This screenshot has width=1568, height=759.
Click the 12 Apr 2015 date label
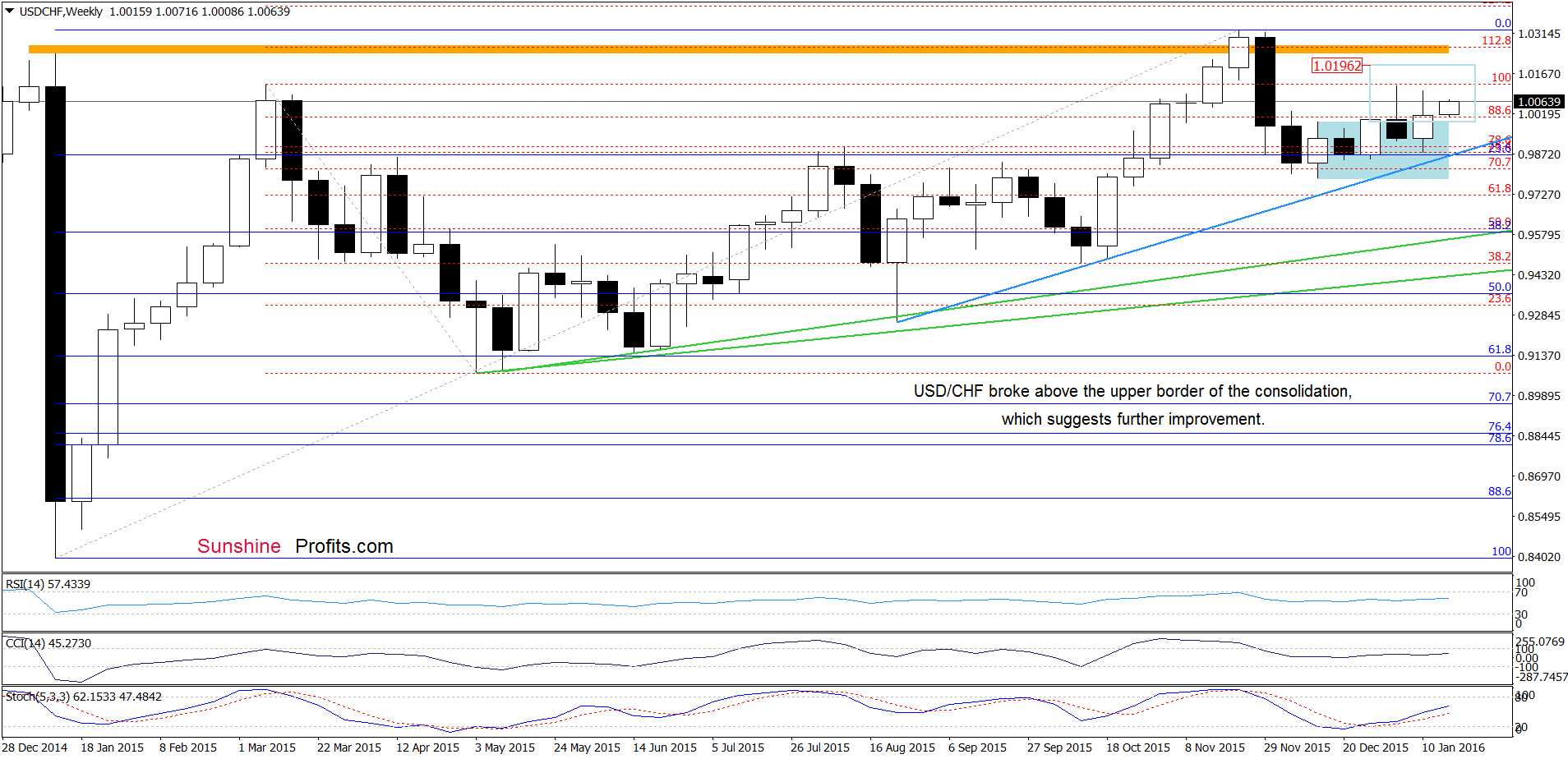(427, 747)
